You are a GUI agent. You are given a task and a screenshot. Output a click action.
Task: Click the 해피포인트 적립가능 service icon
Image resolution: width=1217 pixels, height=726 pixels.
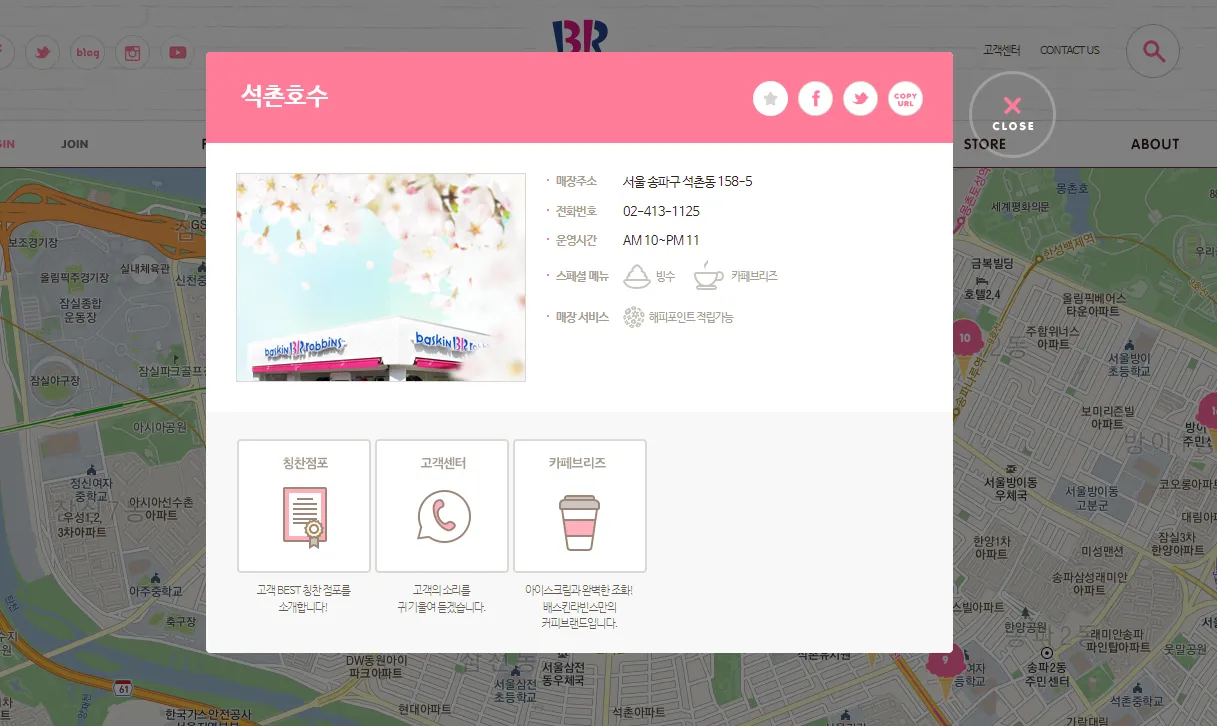pos(633,317)
